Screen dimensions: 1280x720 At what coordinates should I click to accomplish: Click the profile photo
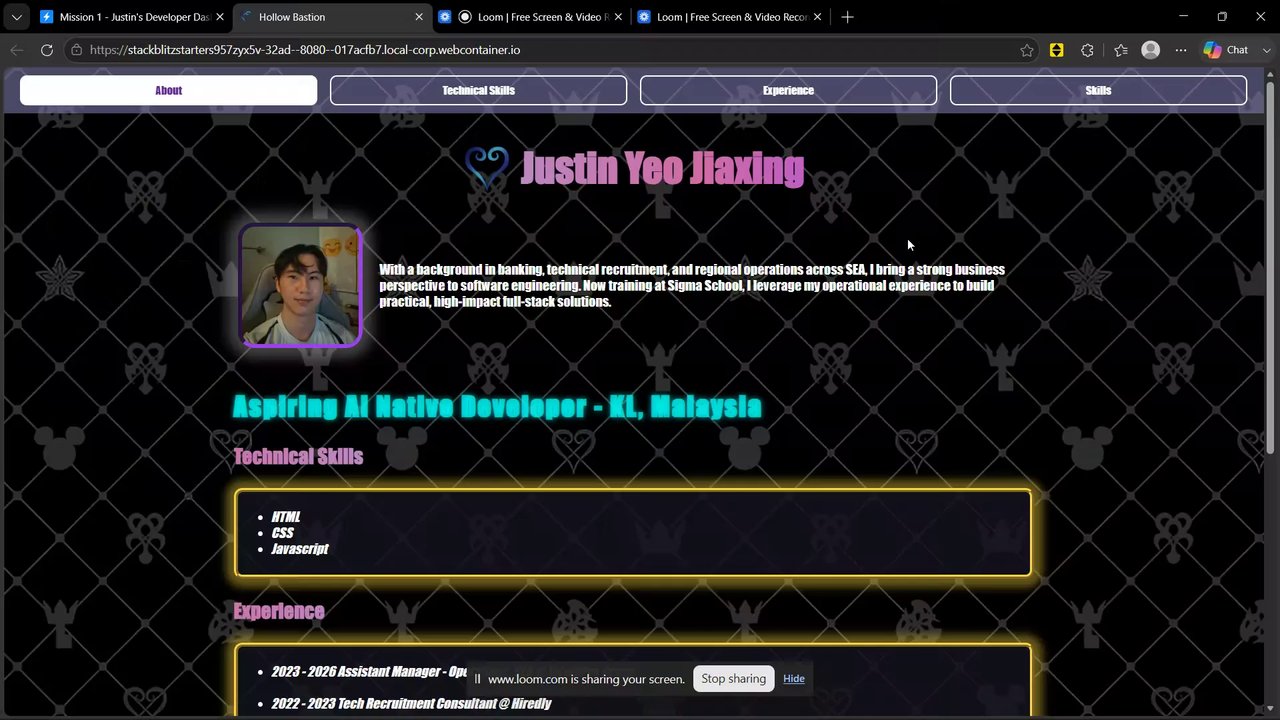click(x=300, y=286)
